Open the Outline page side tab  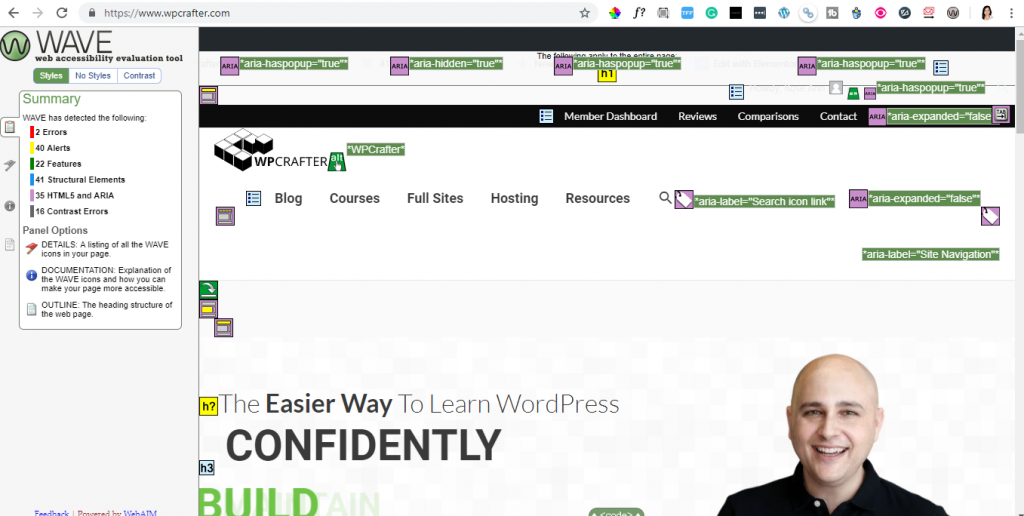tap(10, 244)
